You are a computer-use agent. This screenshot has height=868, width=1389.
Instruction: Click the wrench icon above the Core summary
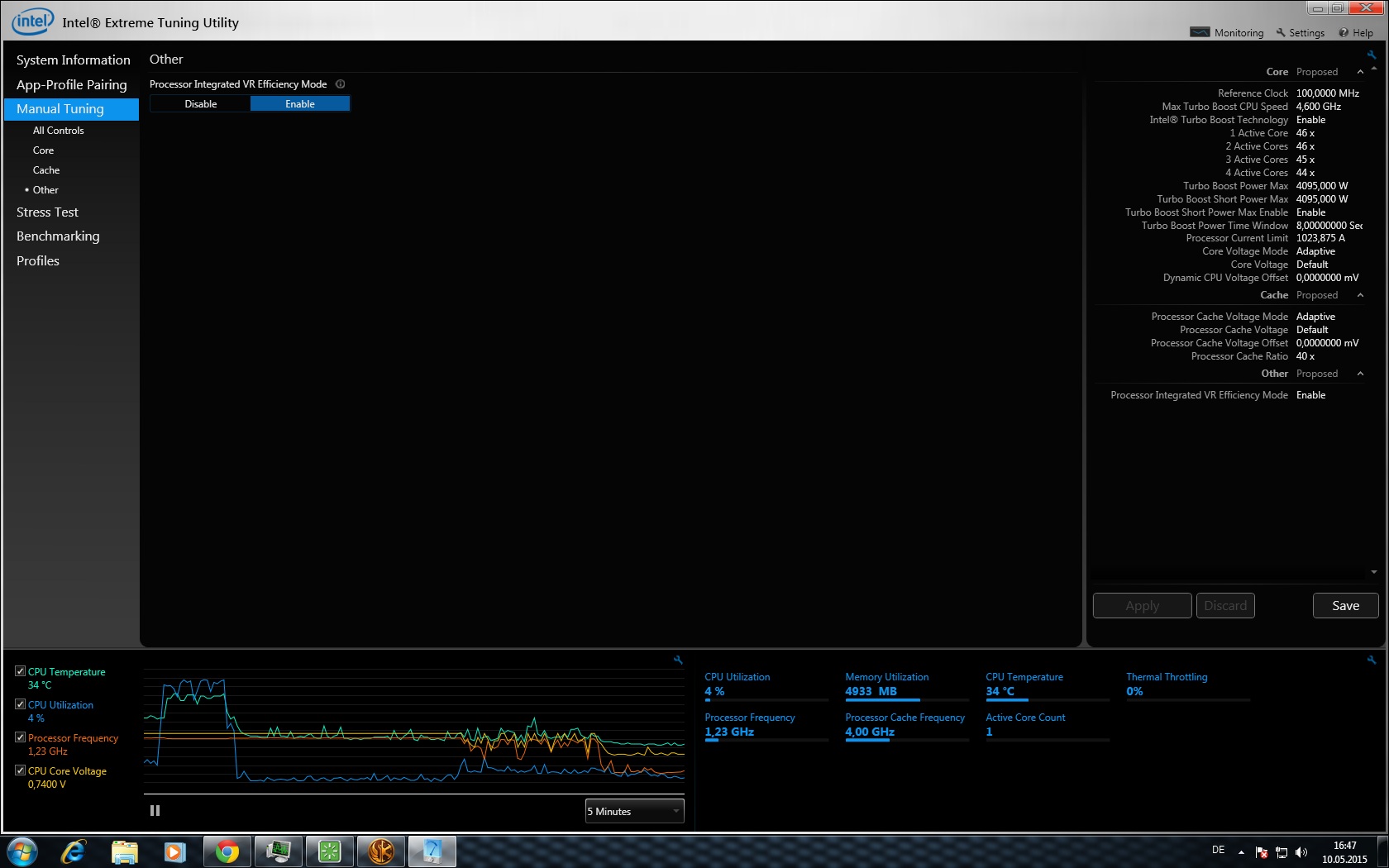pyautogui.click(x=1372, y=55)
